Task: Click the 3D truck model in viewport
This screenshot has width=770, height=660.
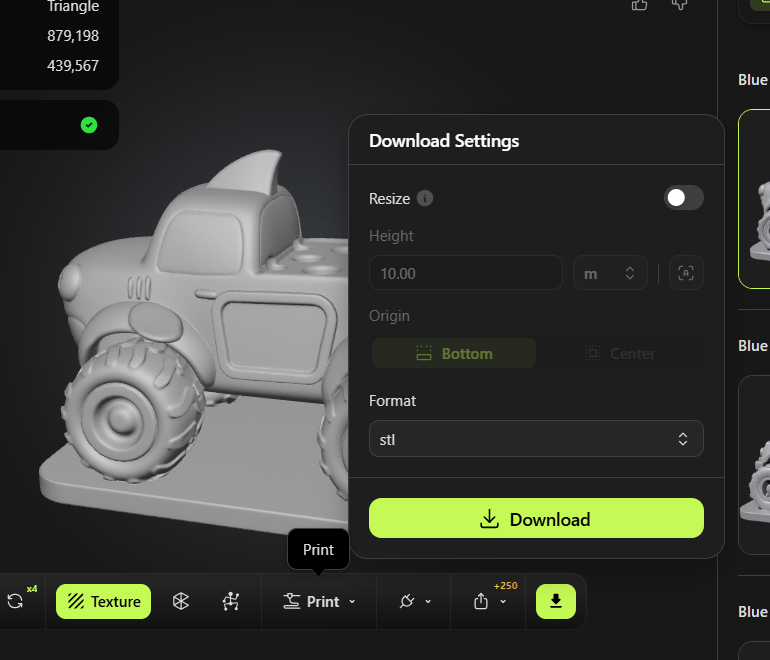Action: 196,344
